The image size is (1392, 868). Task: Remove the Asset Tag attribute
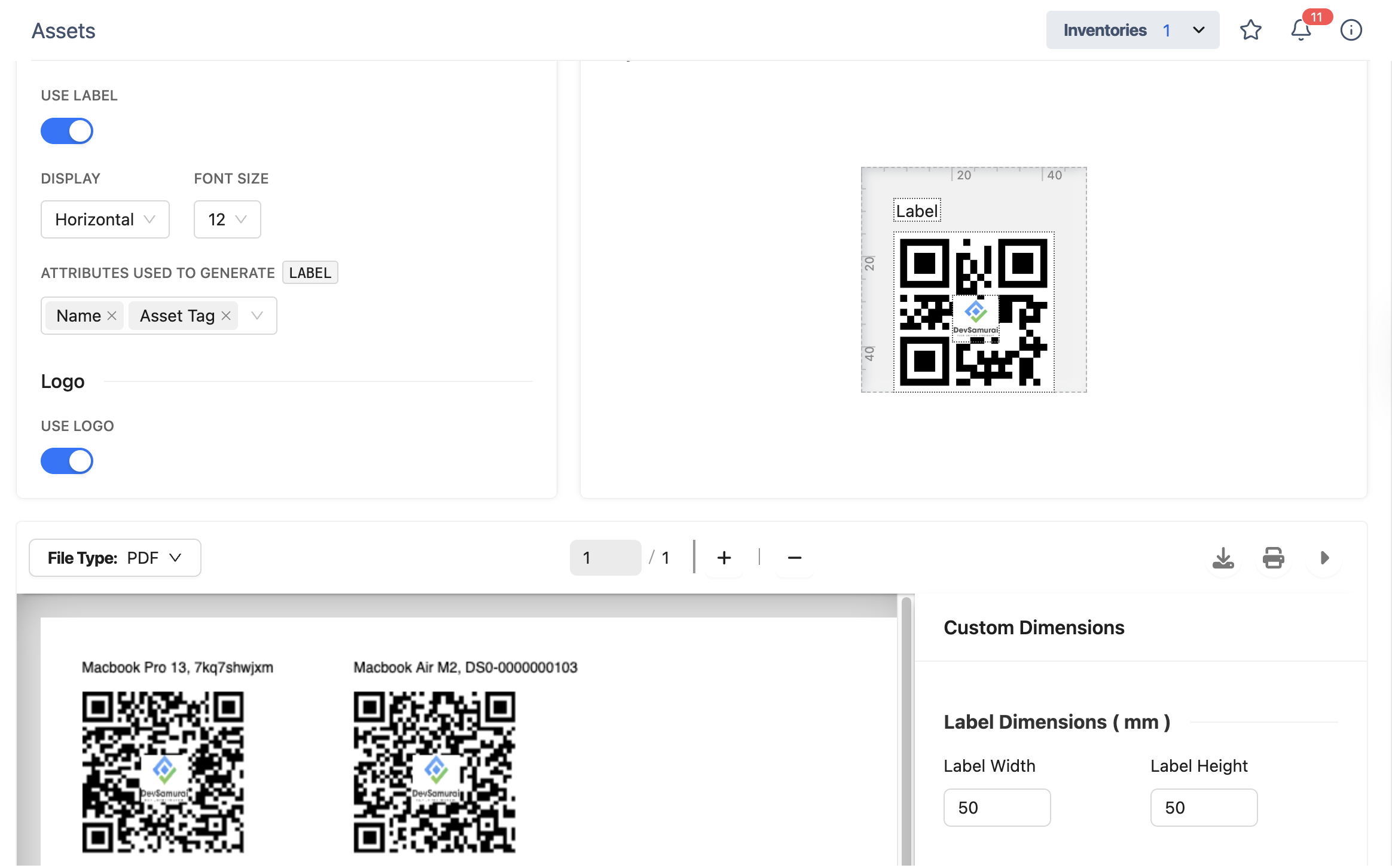coord(226,316)
